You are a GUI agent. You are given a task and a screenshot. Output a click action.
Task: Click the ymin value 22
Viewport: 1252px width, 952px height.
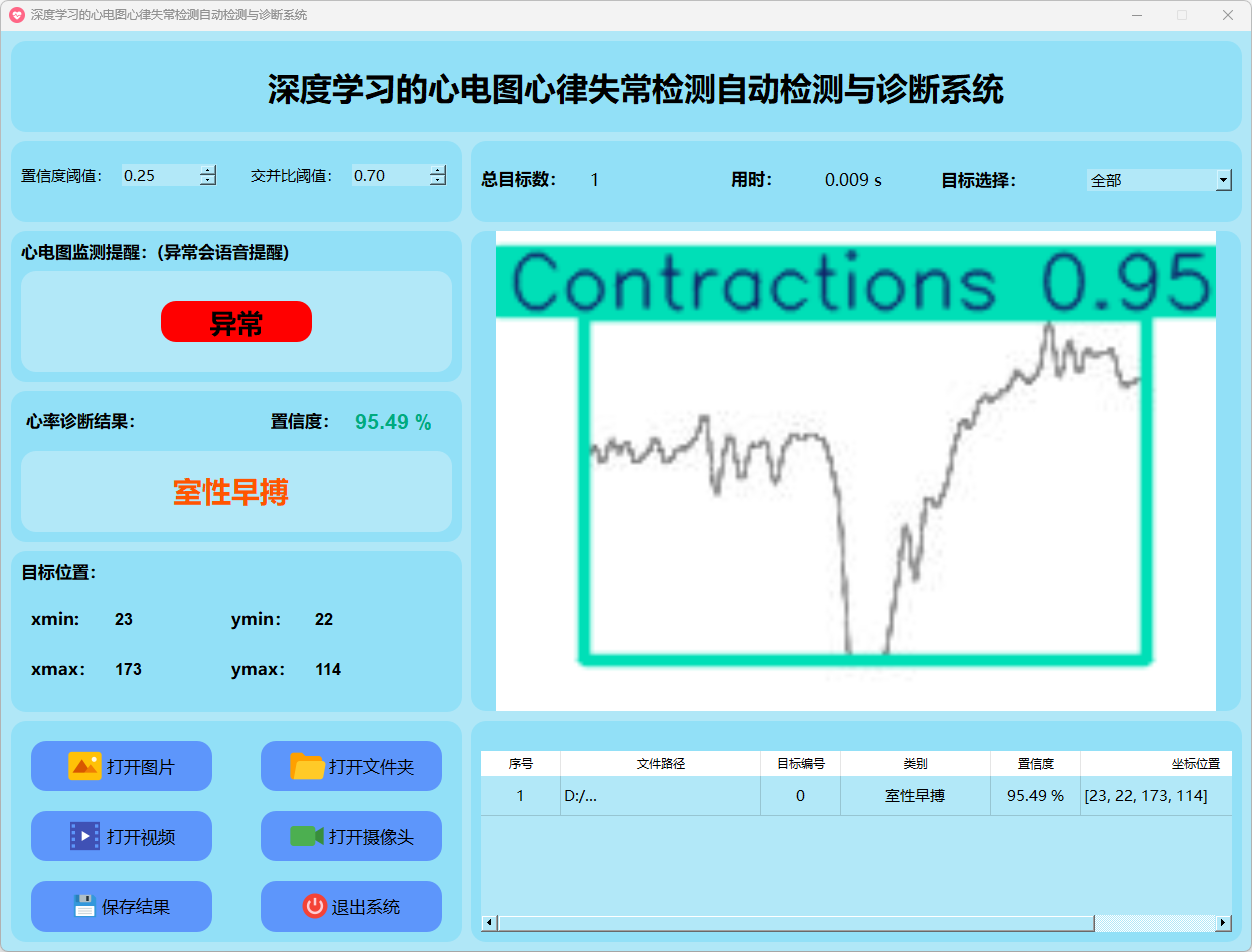point(324,620)
